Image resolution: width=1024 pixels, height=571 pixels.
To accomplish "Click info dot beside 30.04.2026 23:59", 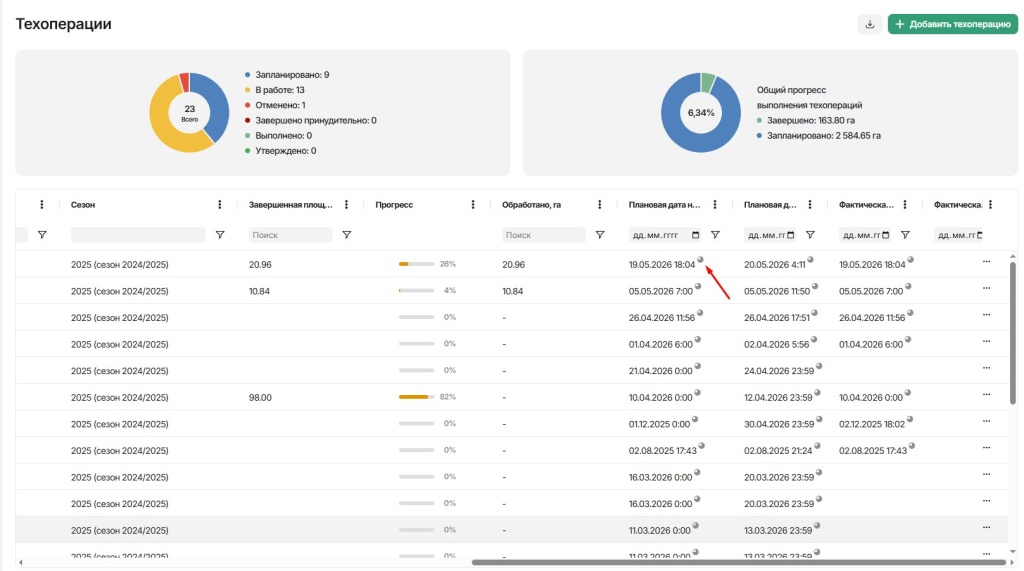I will pos(818,419).
